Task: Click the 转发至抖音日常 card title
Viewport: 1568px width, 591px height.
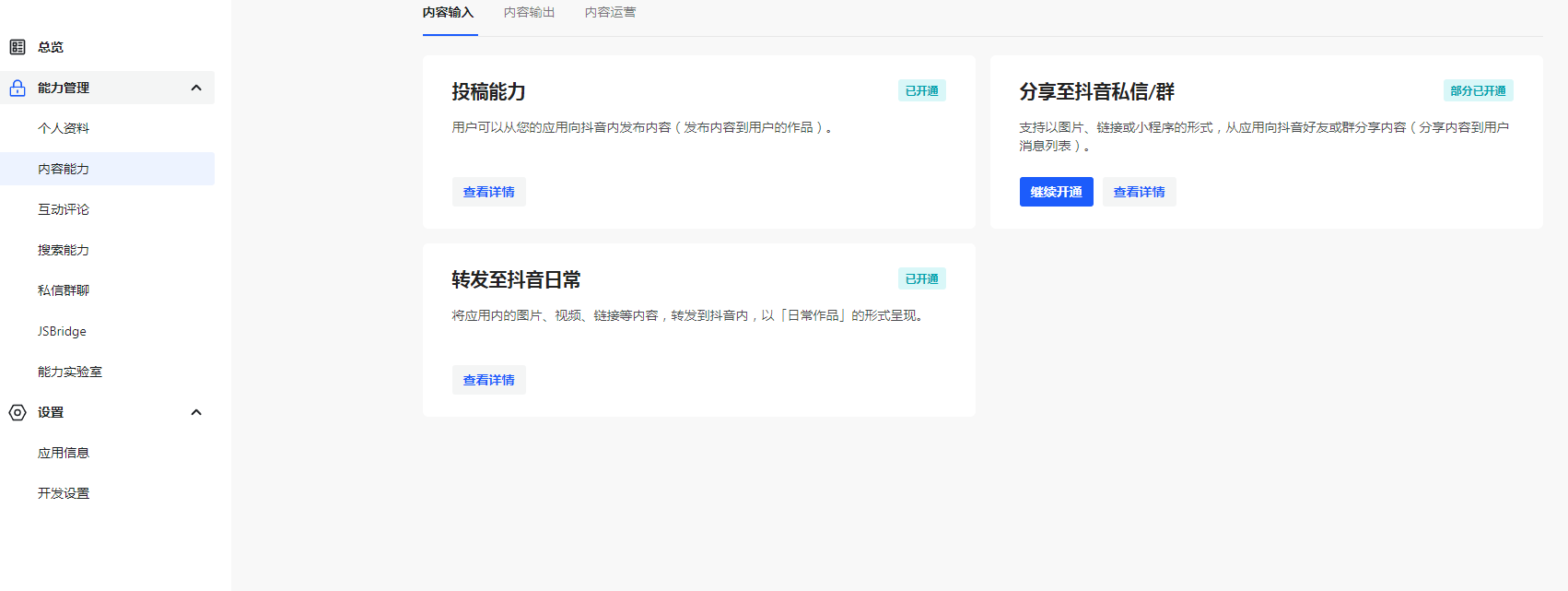Action: [x=517, y=280]
